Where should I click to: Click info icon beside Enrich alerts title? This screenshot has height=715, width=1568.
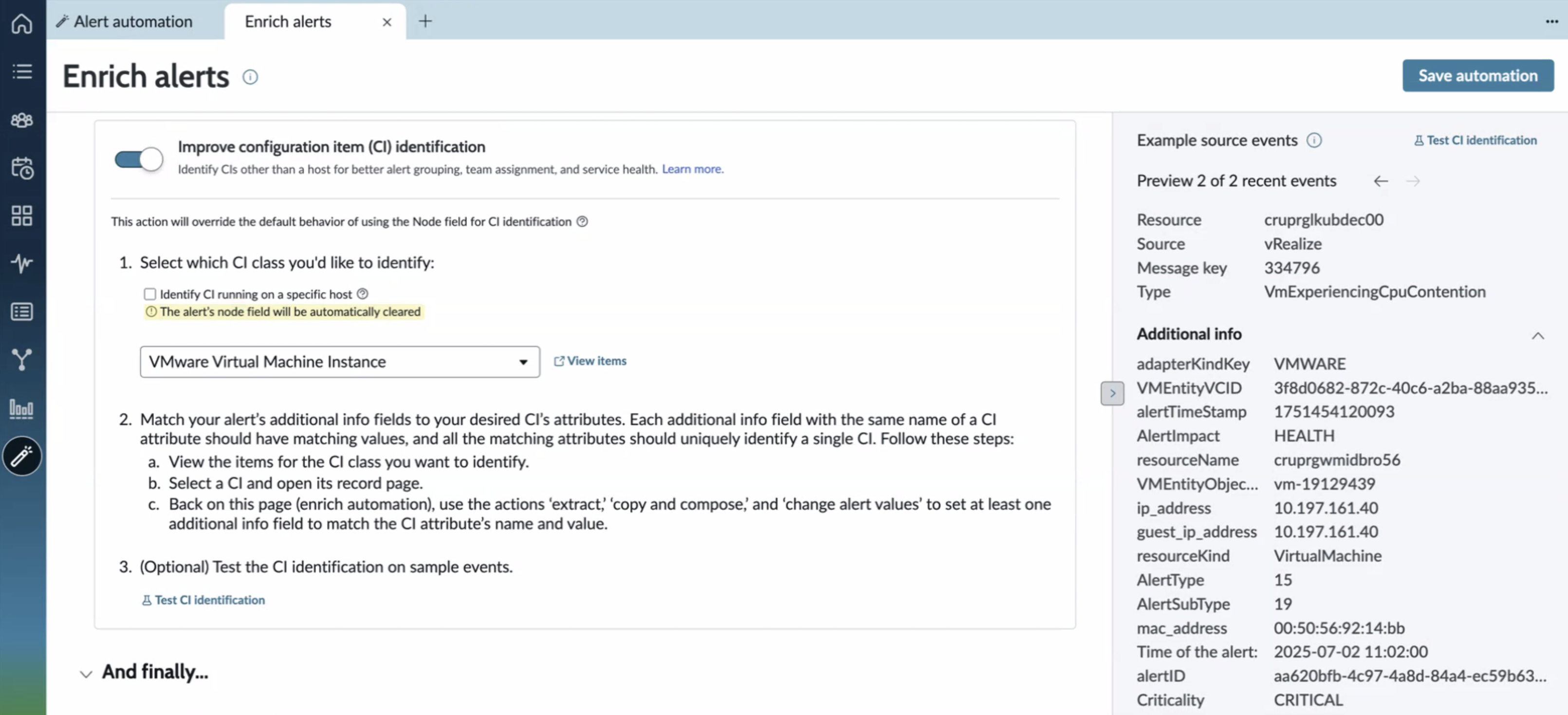pyautogui.click(x=250, y=77)
